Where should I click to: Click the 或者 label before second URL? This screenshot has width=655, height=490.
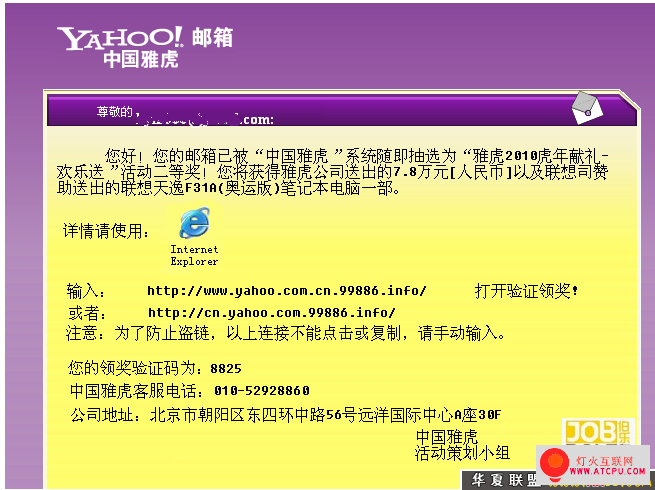pyautogui.click(x=87, y=313)
